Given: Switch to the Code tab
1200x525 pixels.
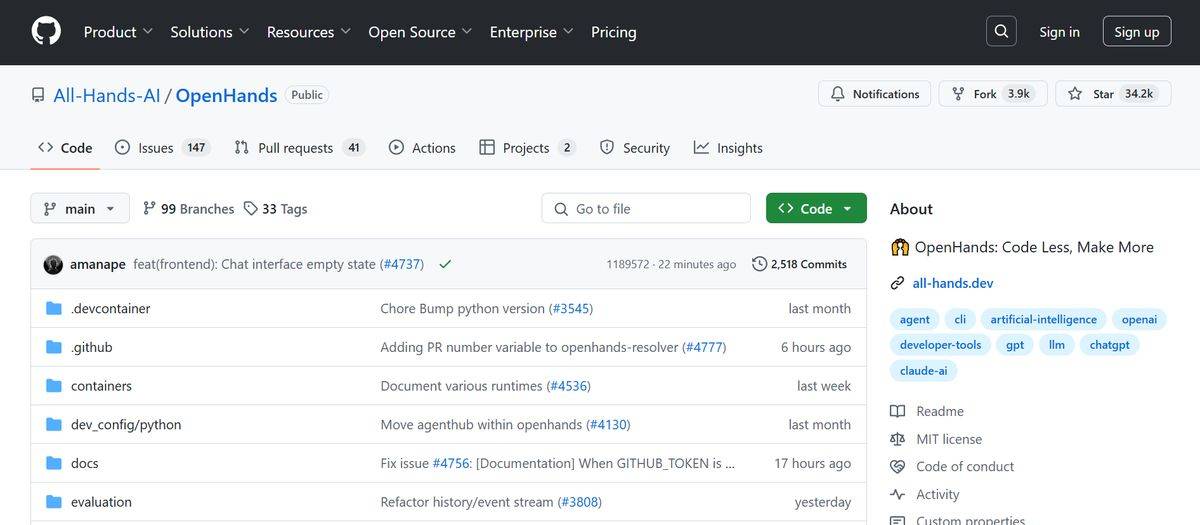Looking at the screenshot, I should click(x=65, y=147).
